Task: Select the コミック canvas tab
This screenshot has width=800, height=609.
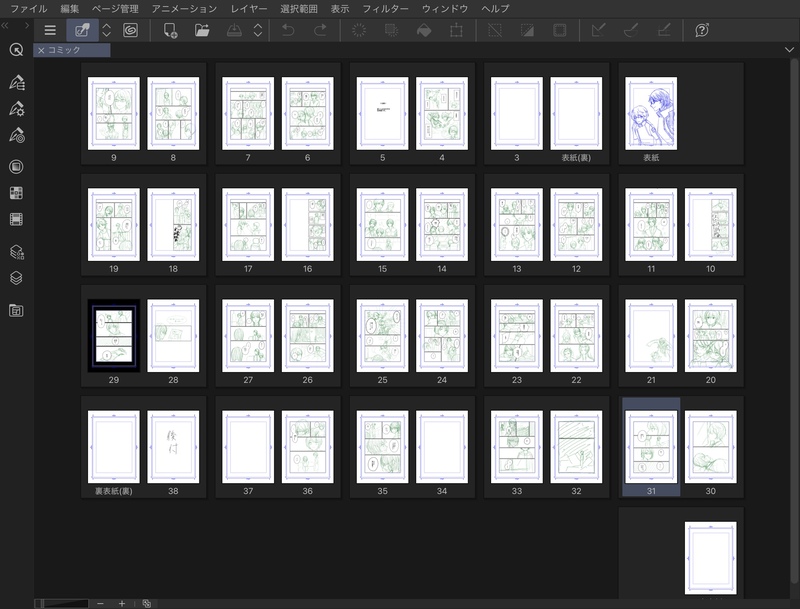Action: point(72,50)
